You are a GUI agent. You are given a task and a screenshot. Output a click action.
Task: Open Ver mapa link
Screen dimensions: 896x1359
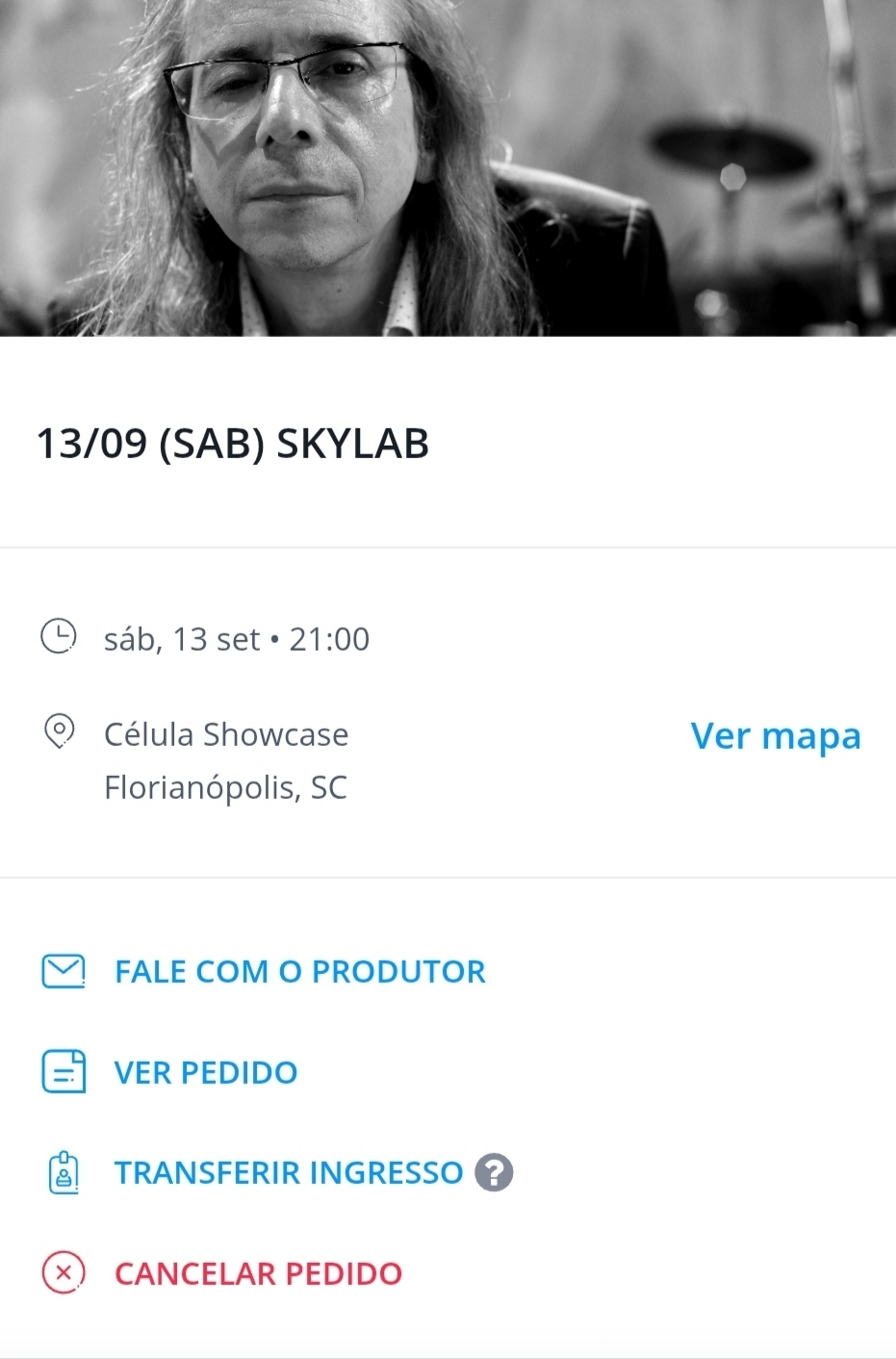(776, 735)
